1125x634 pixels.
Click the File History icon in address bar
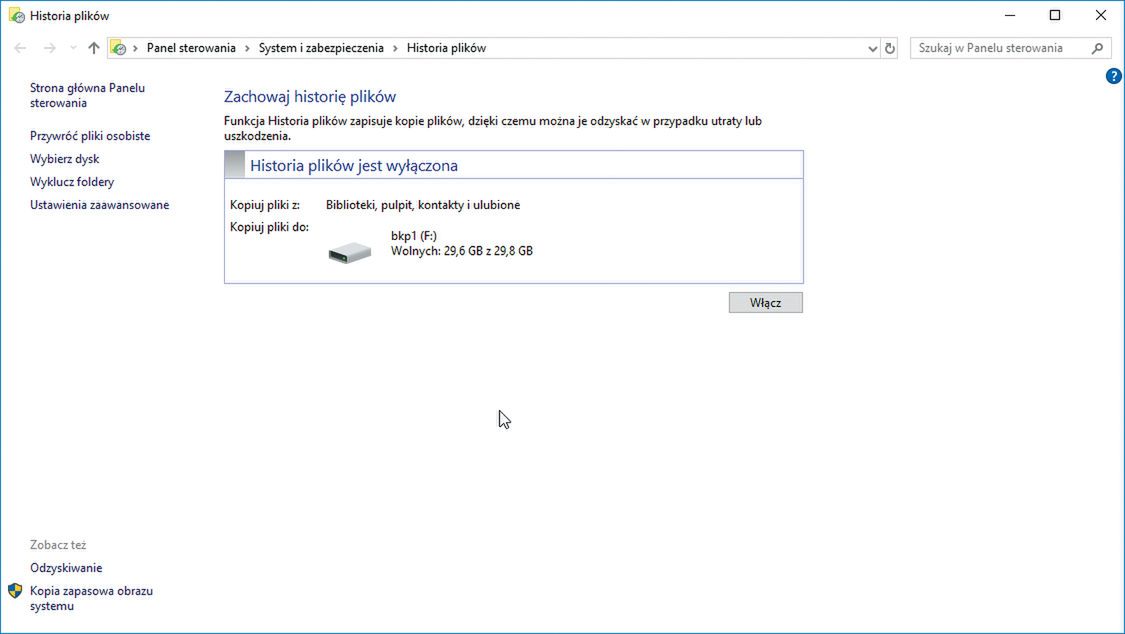(x=118, y=48)
